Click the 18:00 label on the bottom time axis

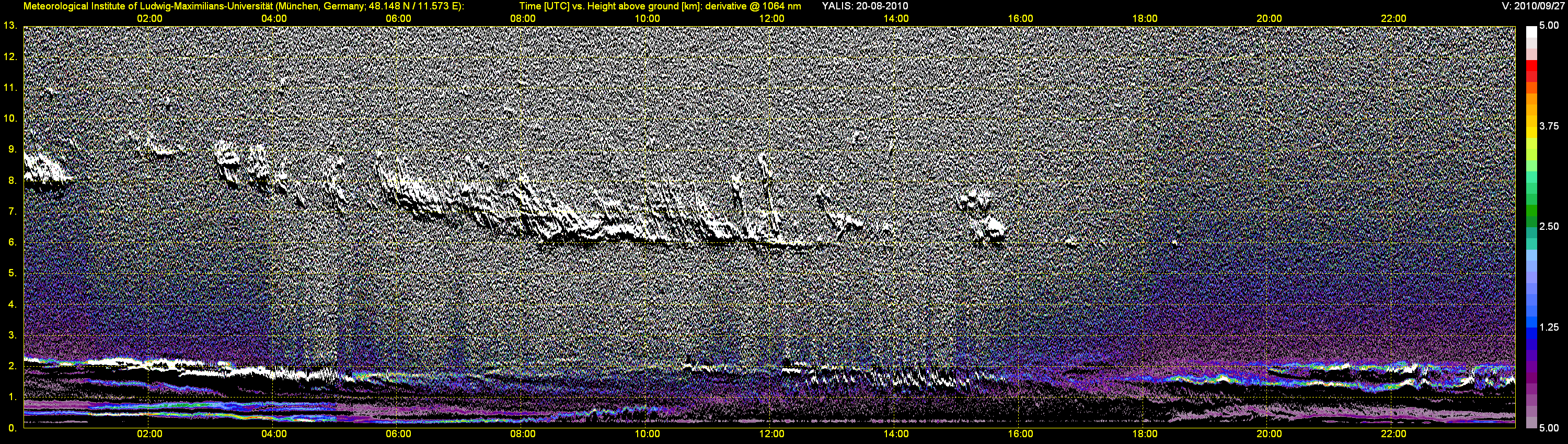click(1144, 434)
